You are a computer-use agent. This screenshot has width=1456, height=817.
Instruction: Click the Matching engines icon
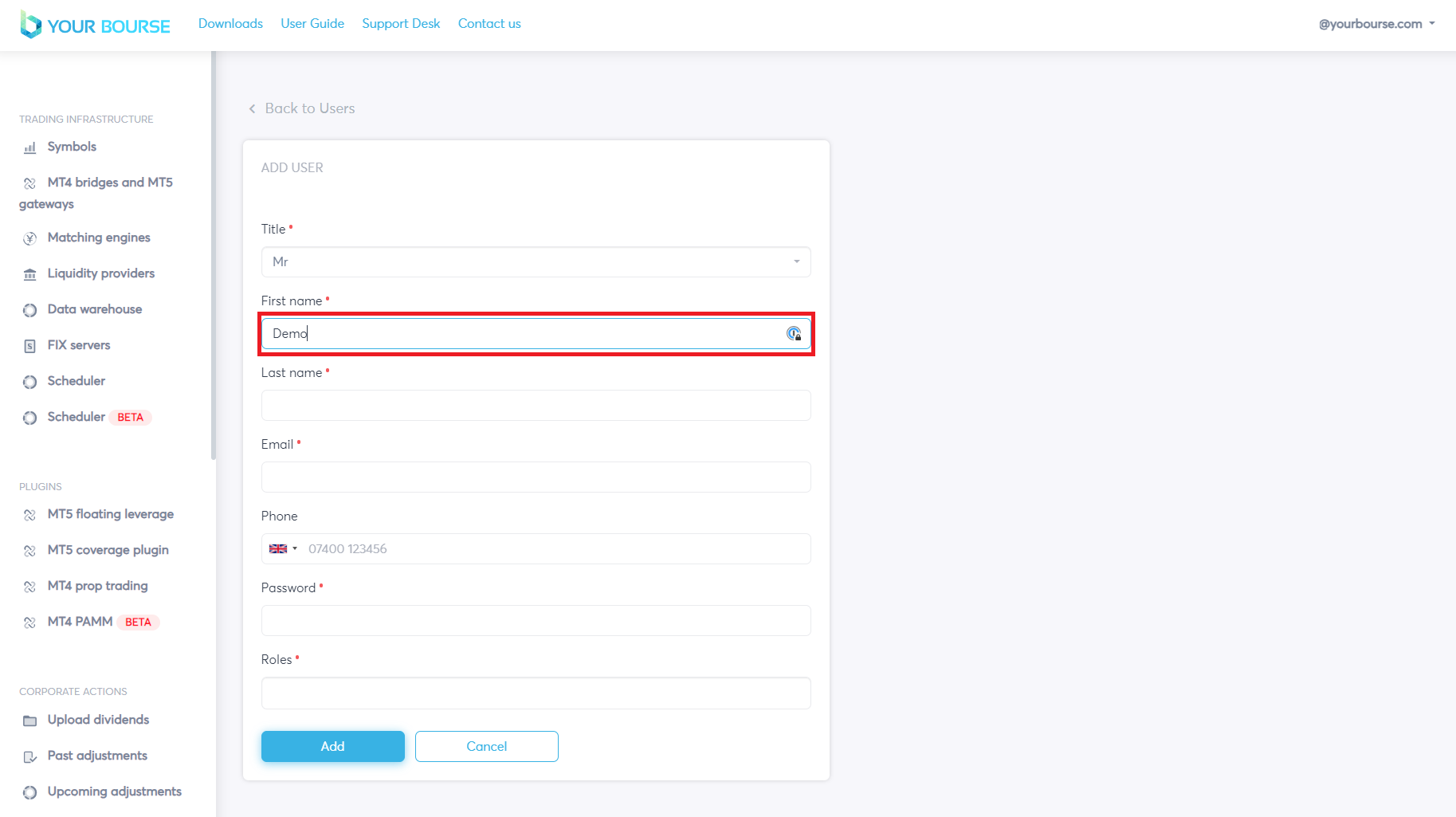coord(29,238)
